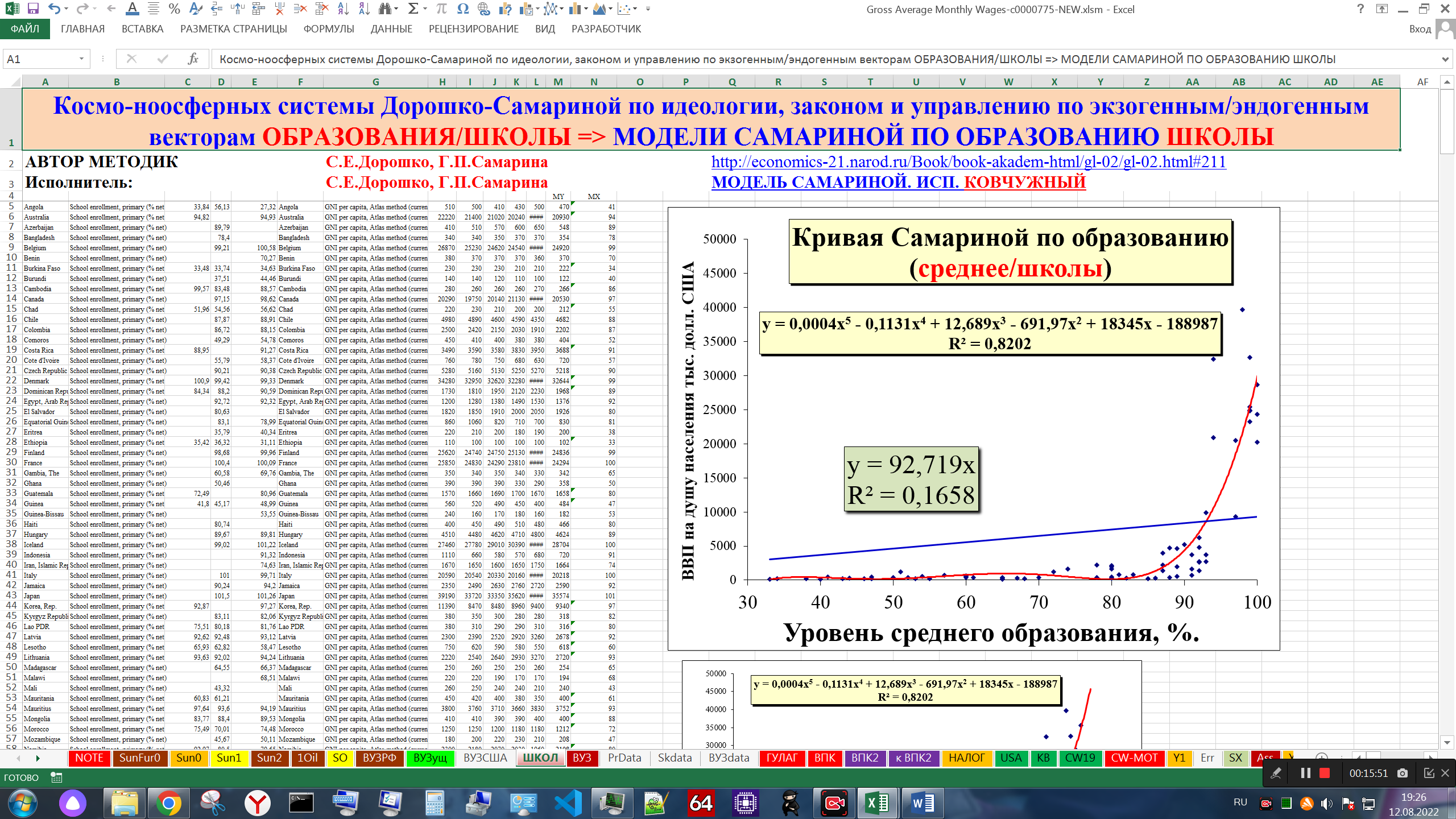Toggle the recorder drawing pen tool
Screen dimensions: 1456x819
pos(1276,773)
